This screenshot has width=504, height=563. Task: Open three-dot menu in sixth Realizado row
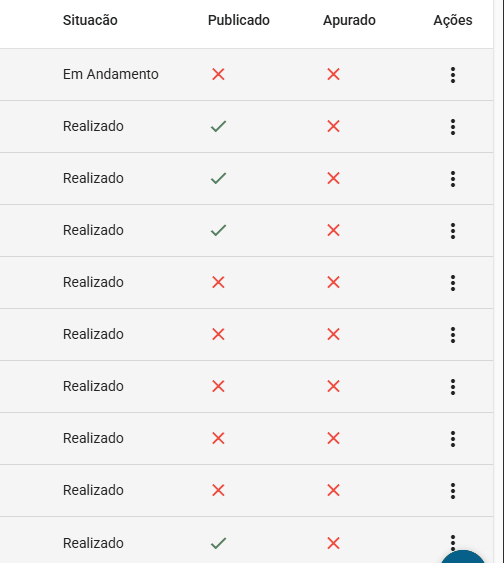(453, 387)
